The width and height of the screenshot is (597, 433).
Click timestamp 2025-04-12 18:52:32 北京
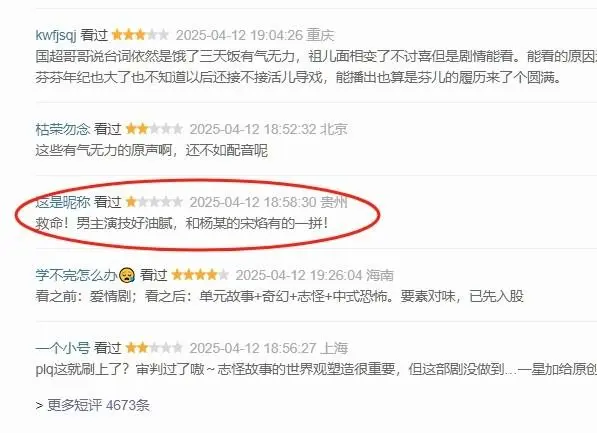click(269, 129)
